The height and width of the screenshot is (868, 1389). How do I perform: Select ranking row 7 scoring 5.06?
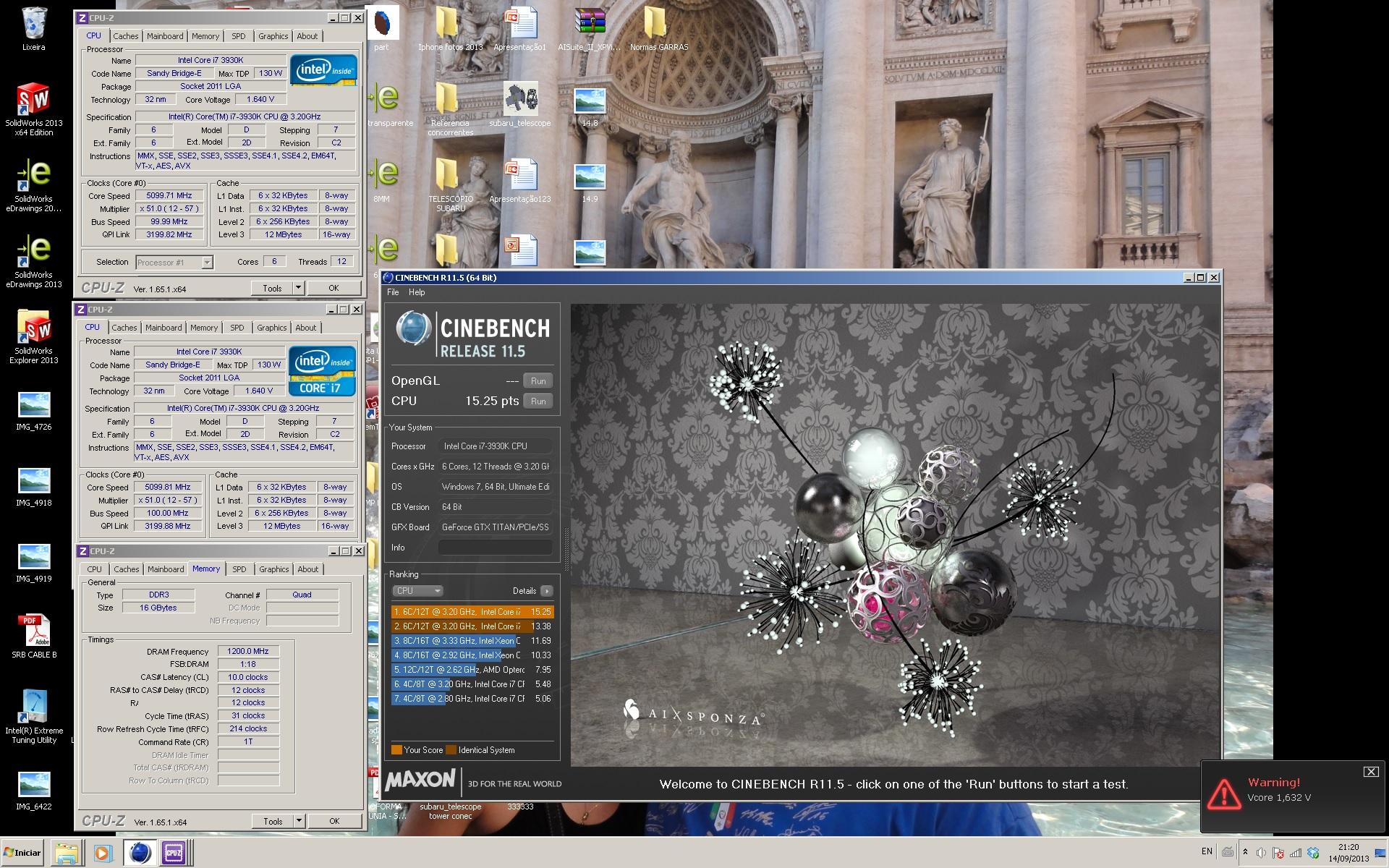tap(472, 699)
